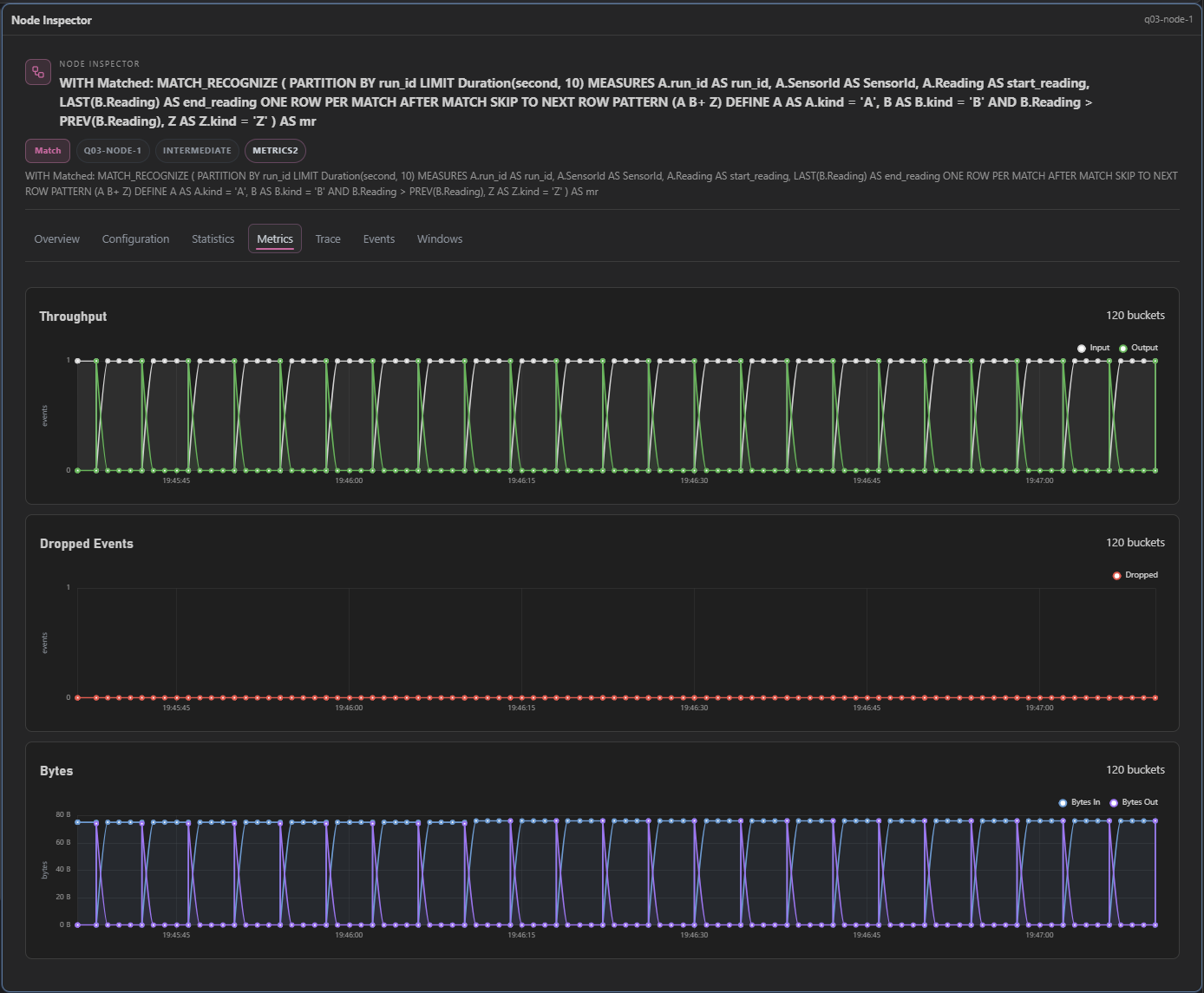This screenshot has width=1204, height=993.
Task: Click the 60 B axis label on Bytes chart
Action: [63, 842]
